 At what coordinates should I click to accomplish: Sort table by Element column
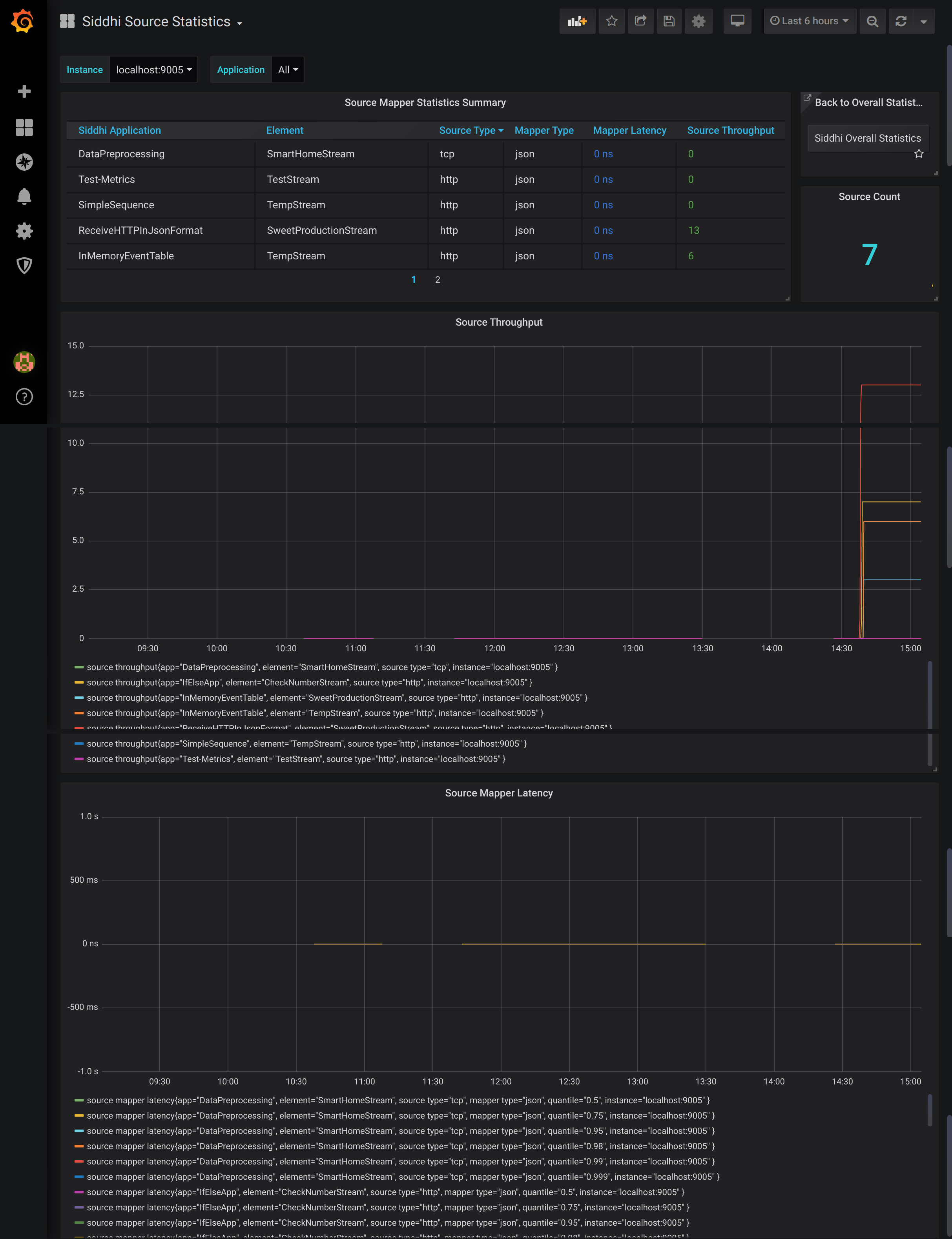pos(285,130)
